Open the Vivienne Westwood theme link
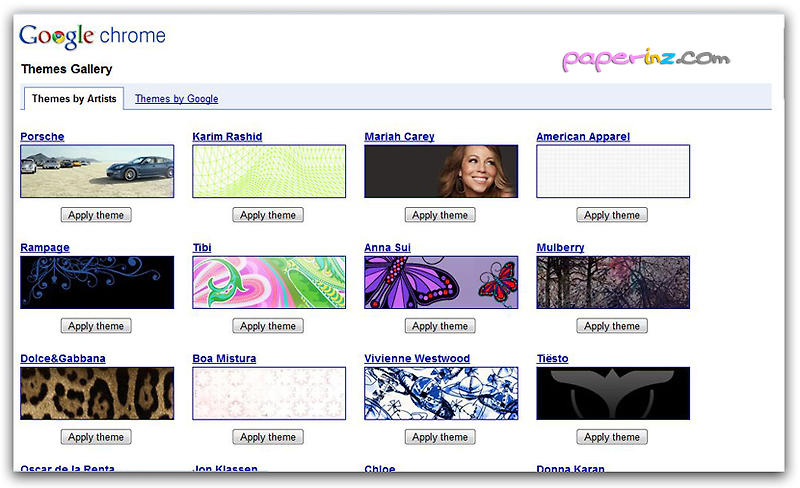Screen dimensions: 800x488 (x=417, y=358)
